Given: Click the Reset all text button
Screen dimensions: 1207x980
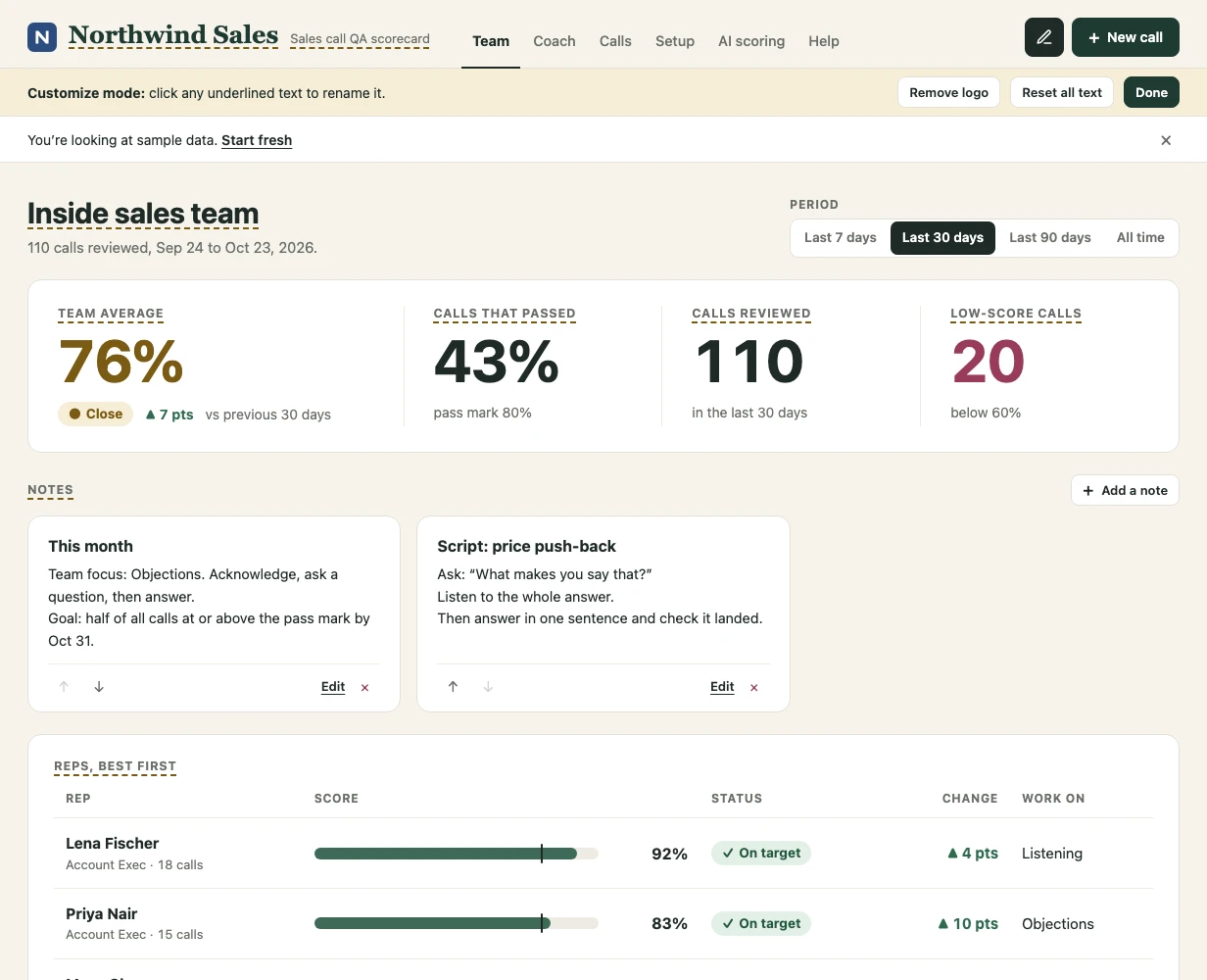Looking at the screenshot, I should [x=1062, y=92].
